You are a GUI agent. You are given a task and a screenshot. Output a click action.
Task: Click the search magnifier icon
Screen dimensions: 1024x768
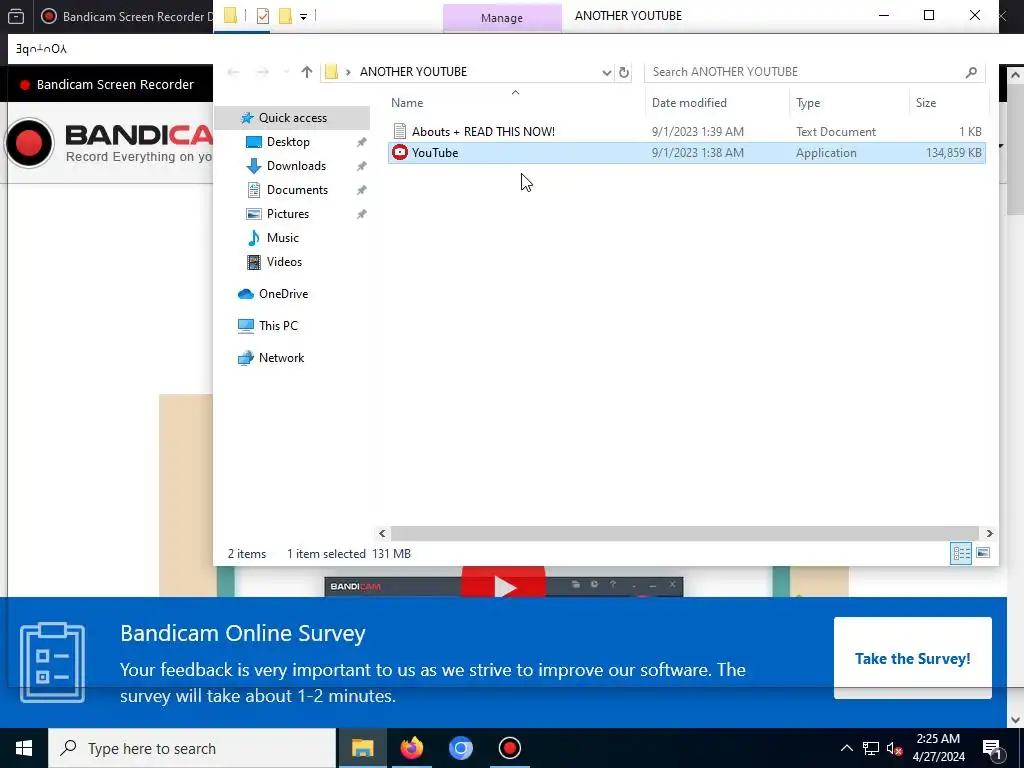pyautogui.click(x=971, y=72)
